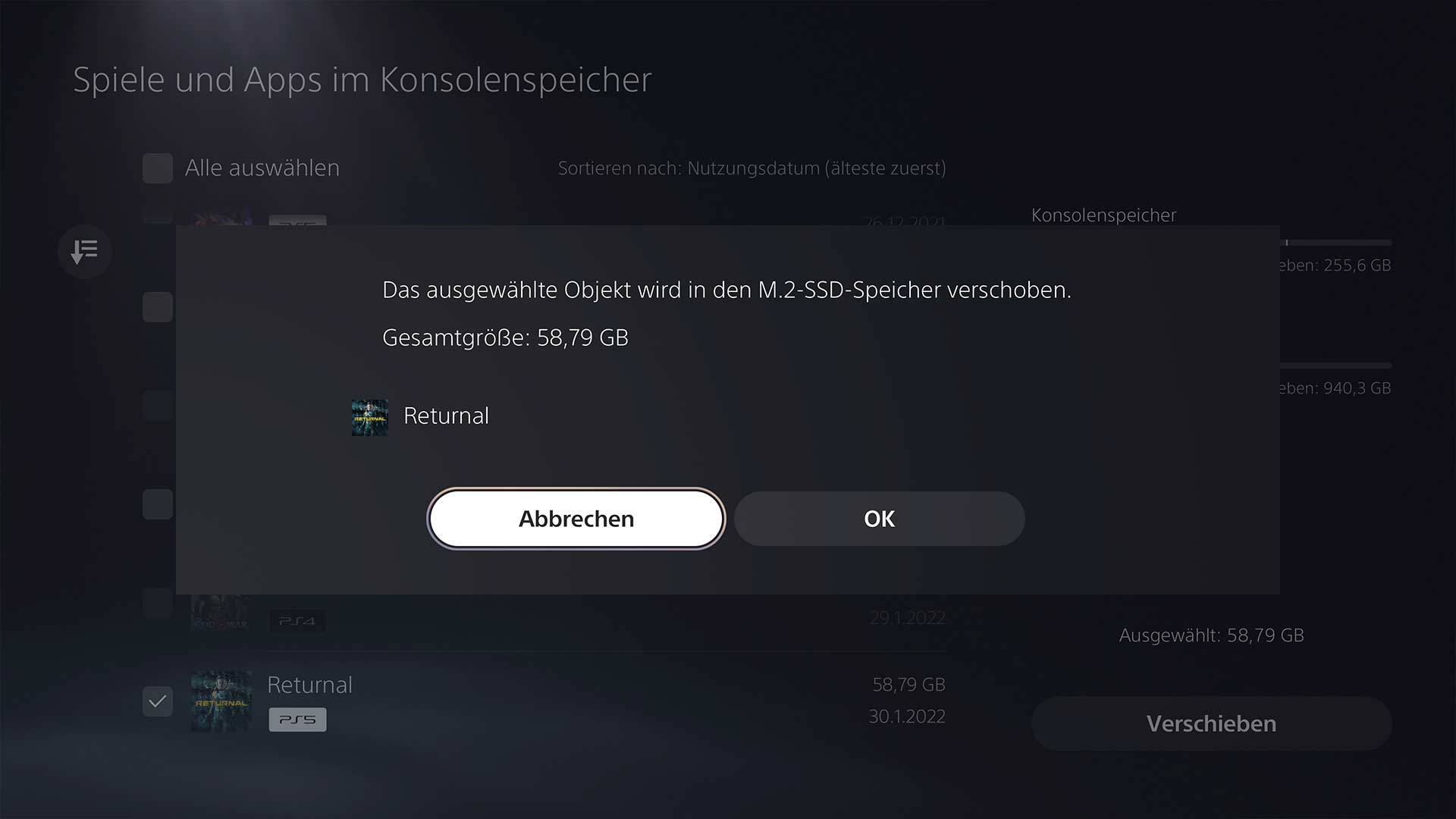Open the sort order icon button

[x=85, y=251]
